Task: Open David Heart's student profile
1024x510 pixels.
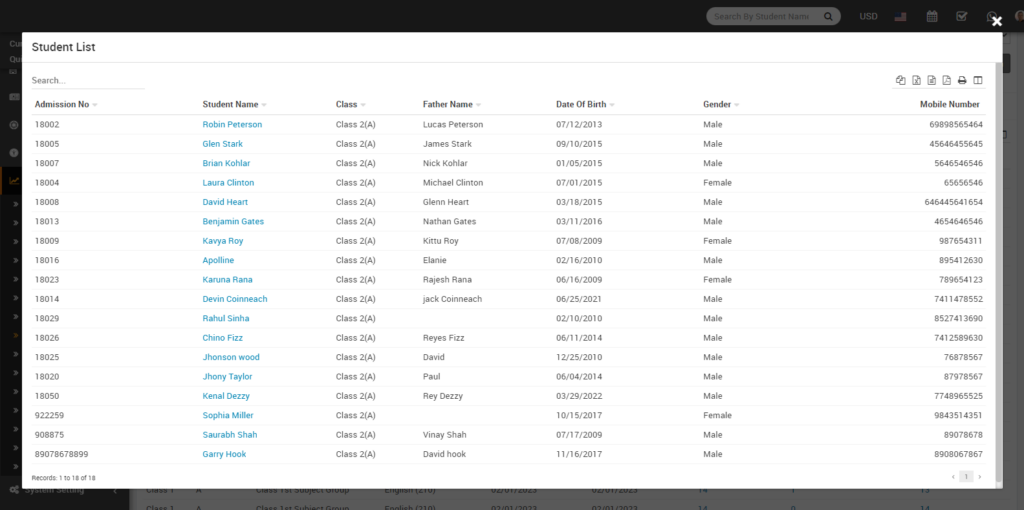Action: (x=225, y=202)
